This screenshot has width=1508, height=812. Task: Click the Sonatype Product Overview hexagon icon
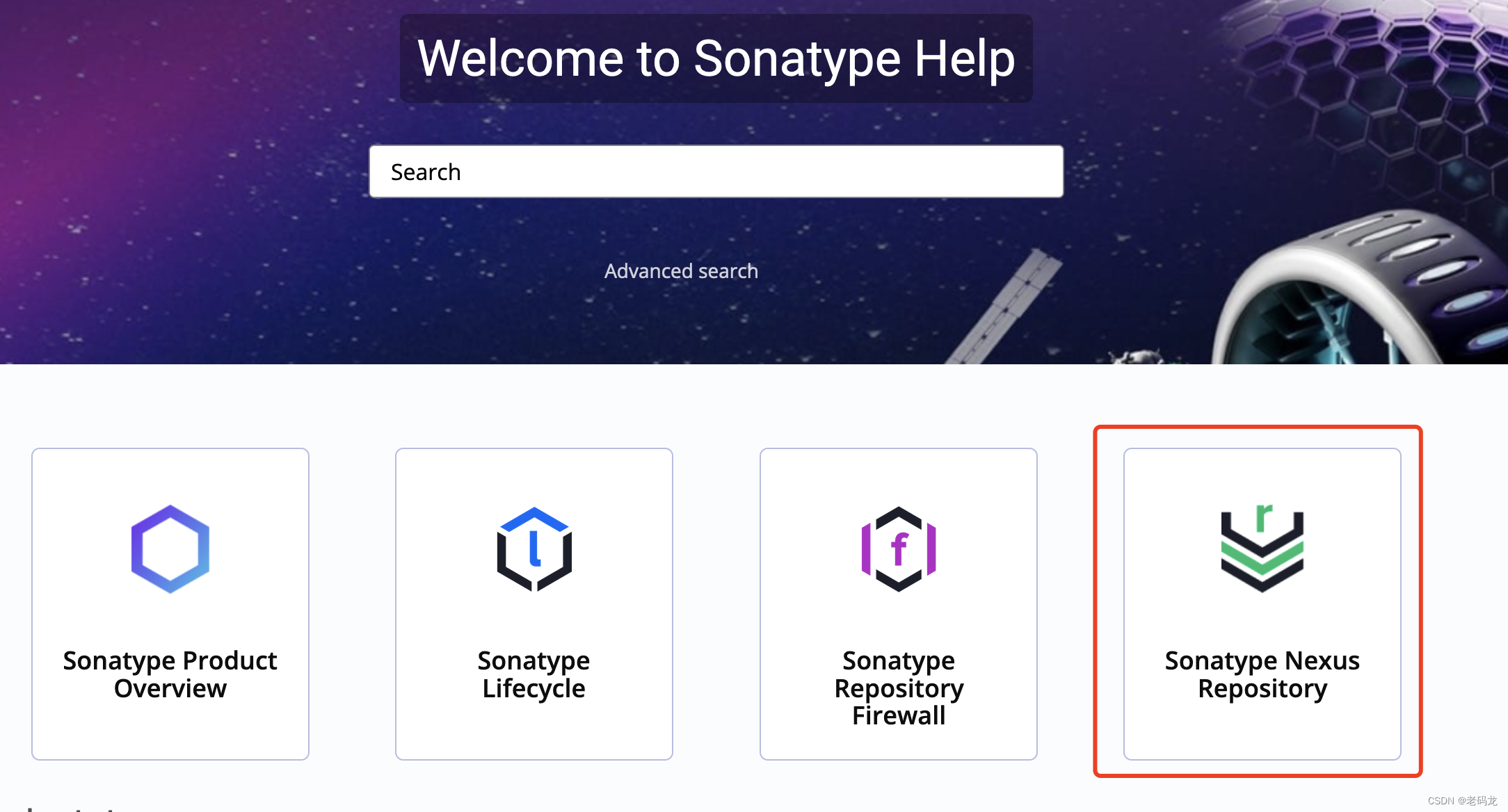[170, 549]
